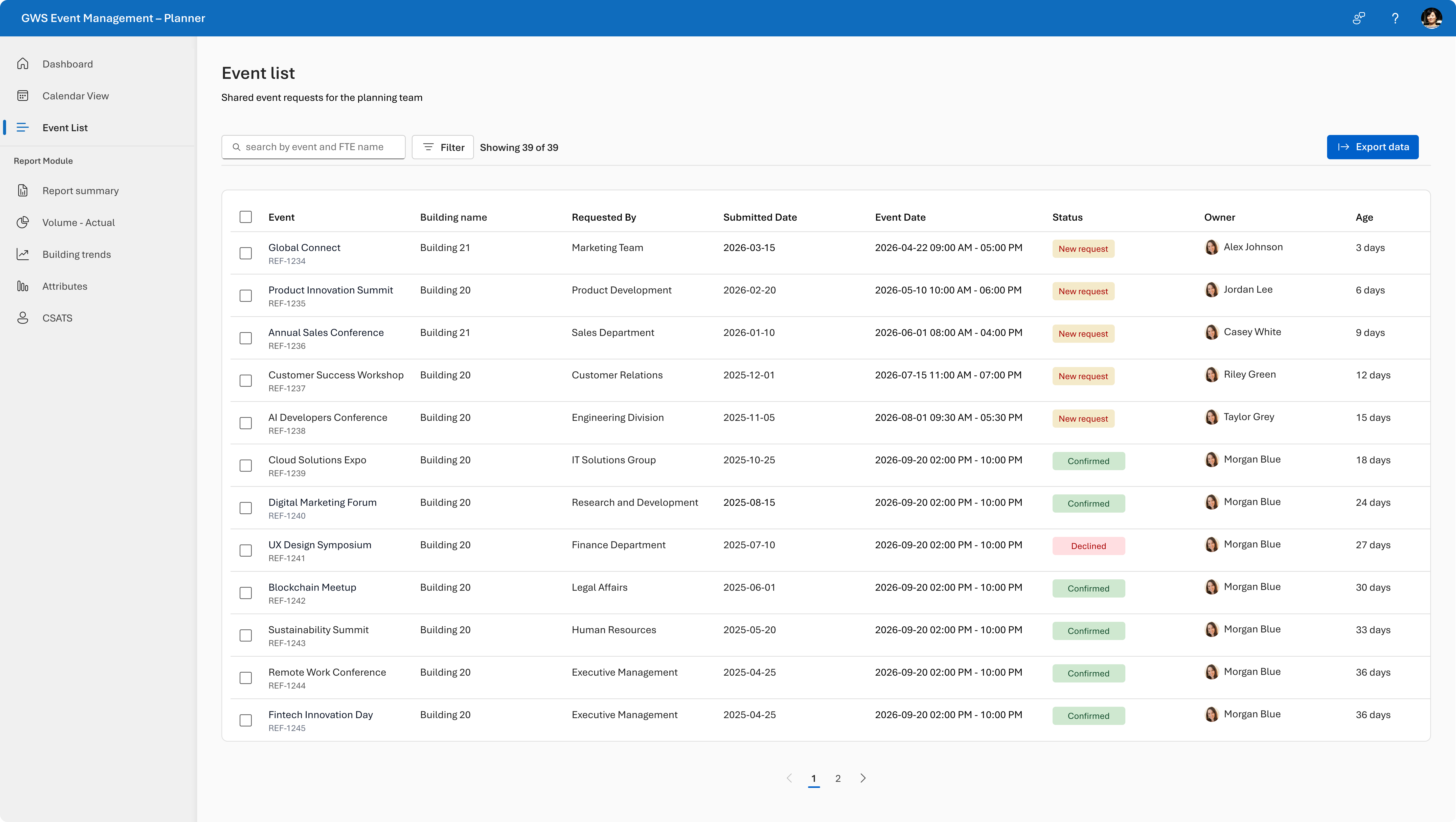Click Riley Green's avatar
The image size is (1456, 822).
click(1211, 374)
